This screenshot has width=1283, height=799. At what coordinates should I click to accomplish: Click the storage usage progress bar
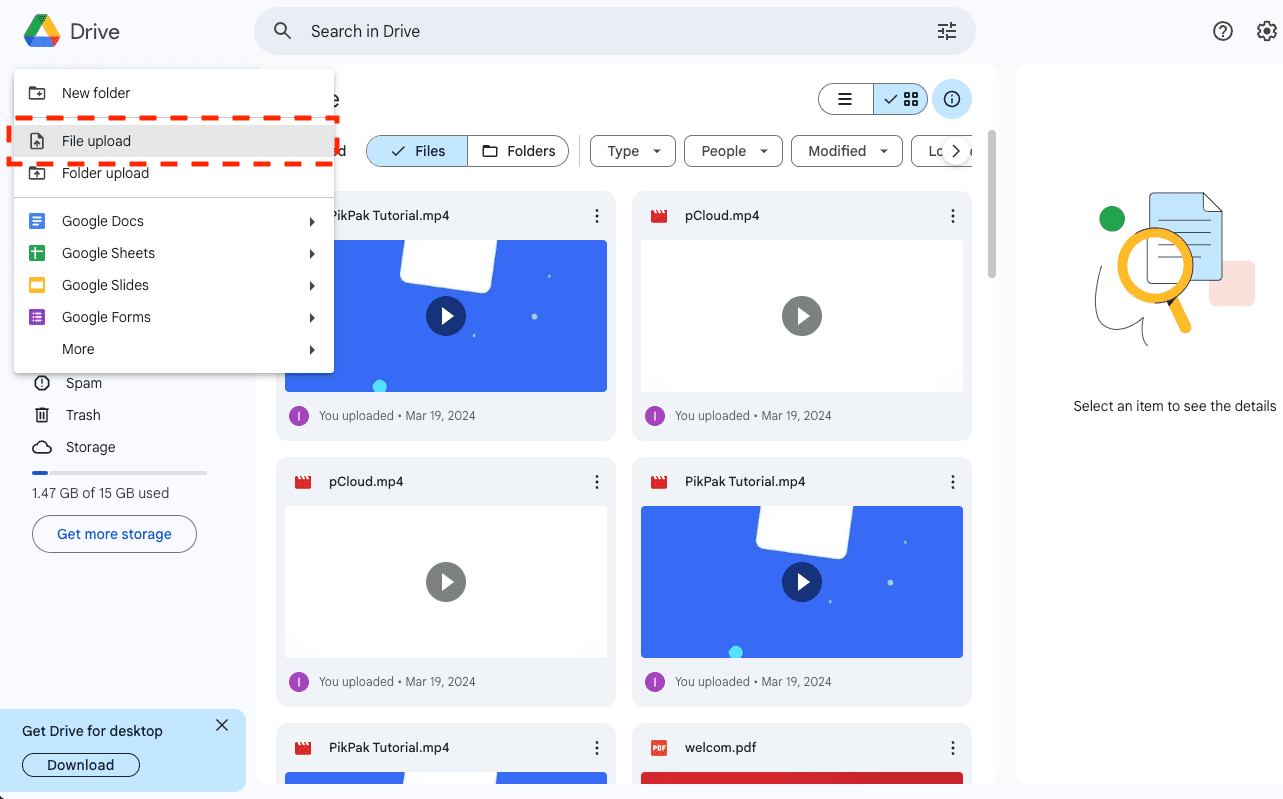click(119, 472)
